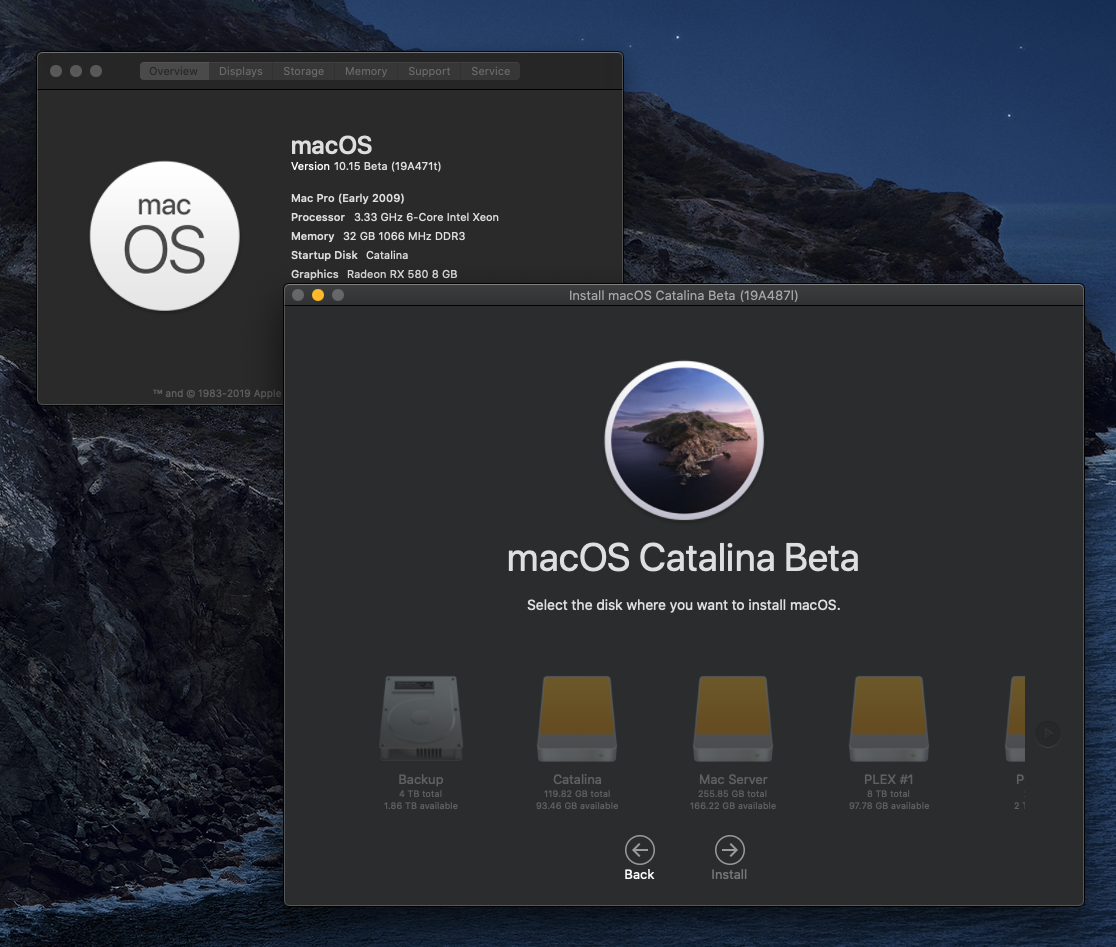This screenshot has width=1116, height=947.
Task: Click the 'macOS Catalina Beta' heading
Action: click(683, 558)
